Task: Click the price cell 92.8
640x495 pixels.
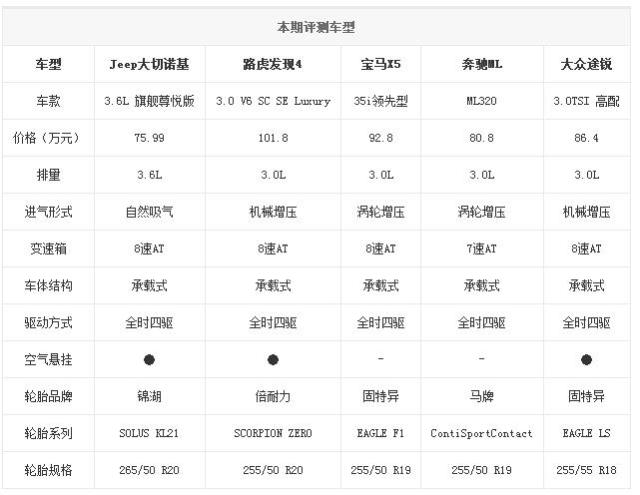Action: click(380, 138)
